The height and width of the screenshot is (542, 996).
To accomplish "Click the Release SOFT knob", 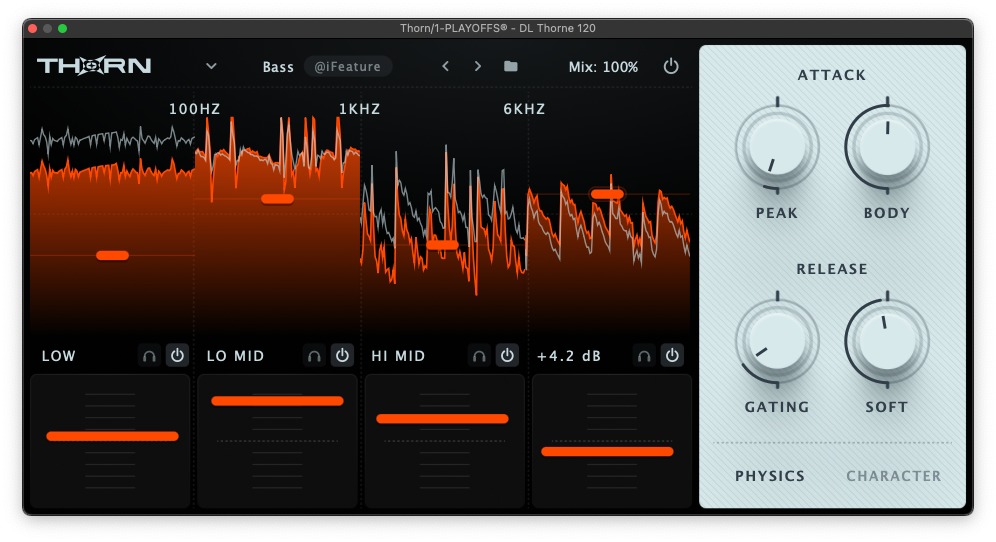I will [x=887, y=341].
